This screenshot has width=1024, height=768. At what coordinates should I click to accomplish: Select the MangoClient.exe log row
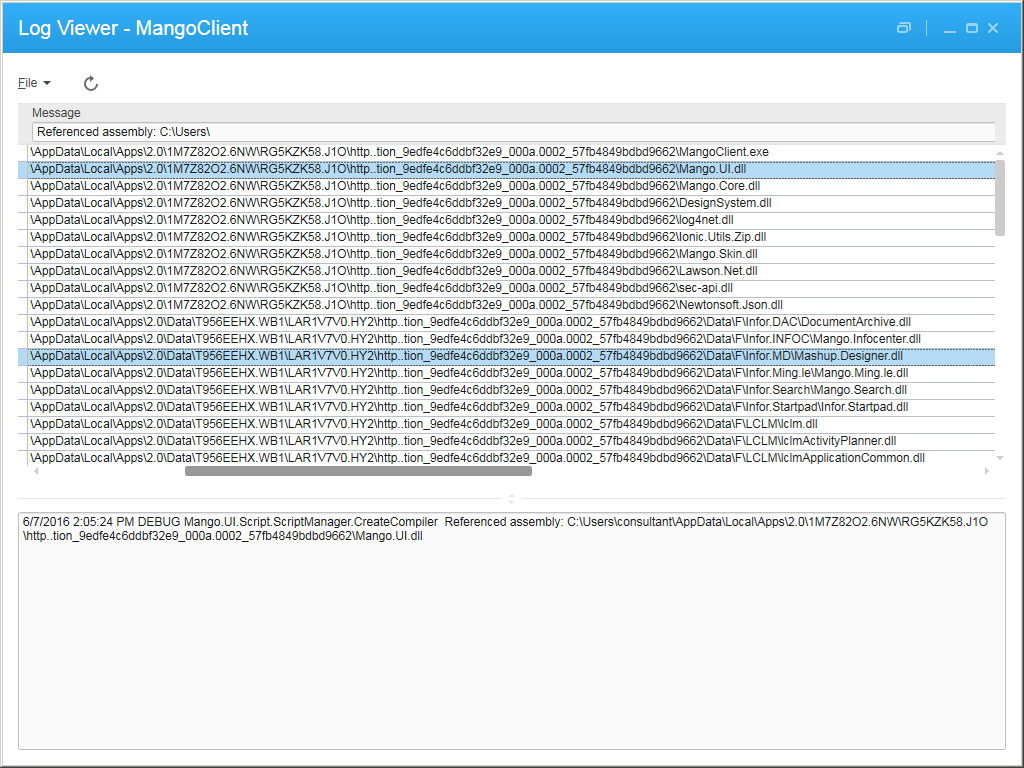tap(400, 152)
